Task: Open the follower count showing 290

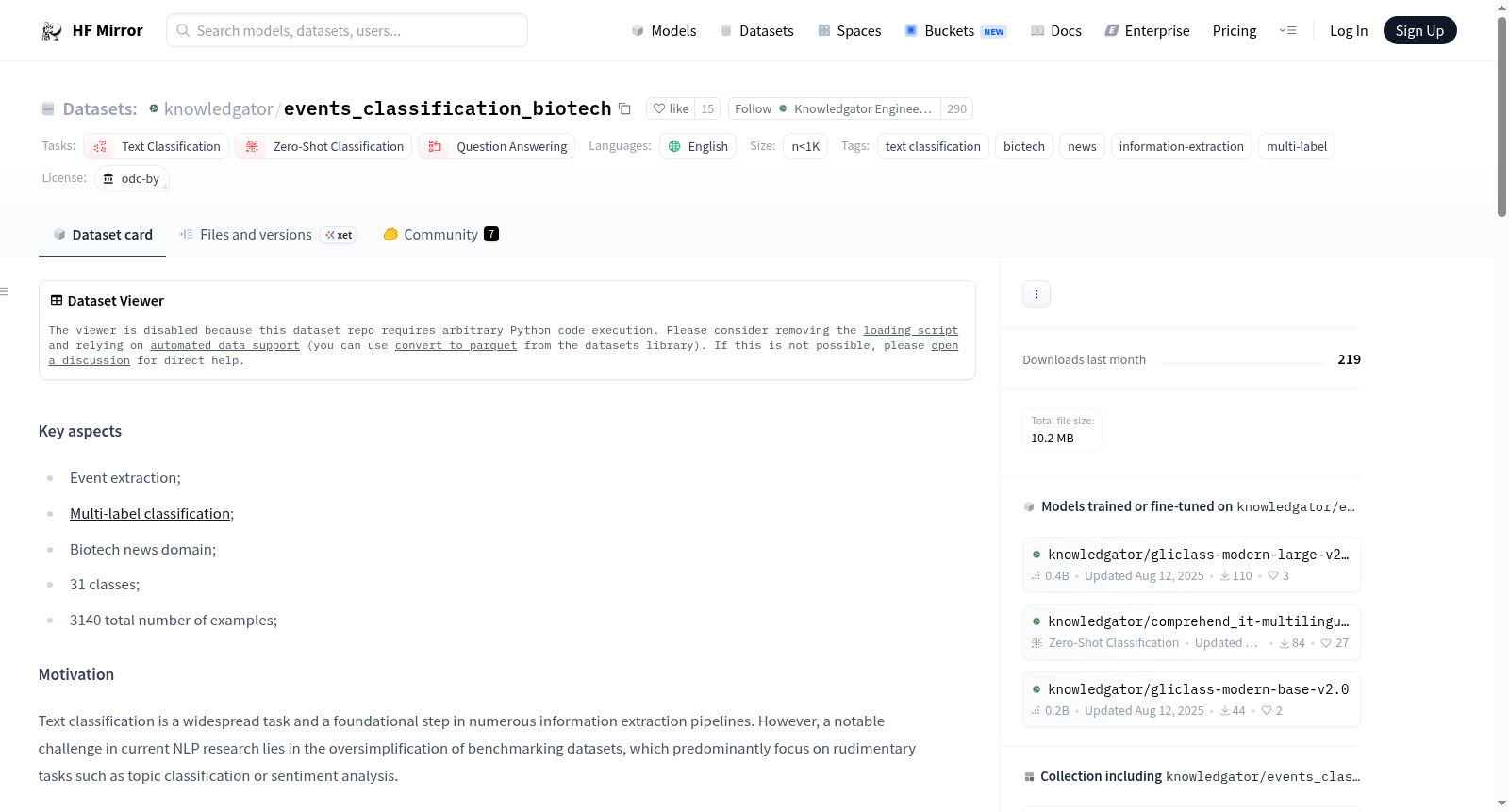Action: pos(956,108)
